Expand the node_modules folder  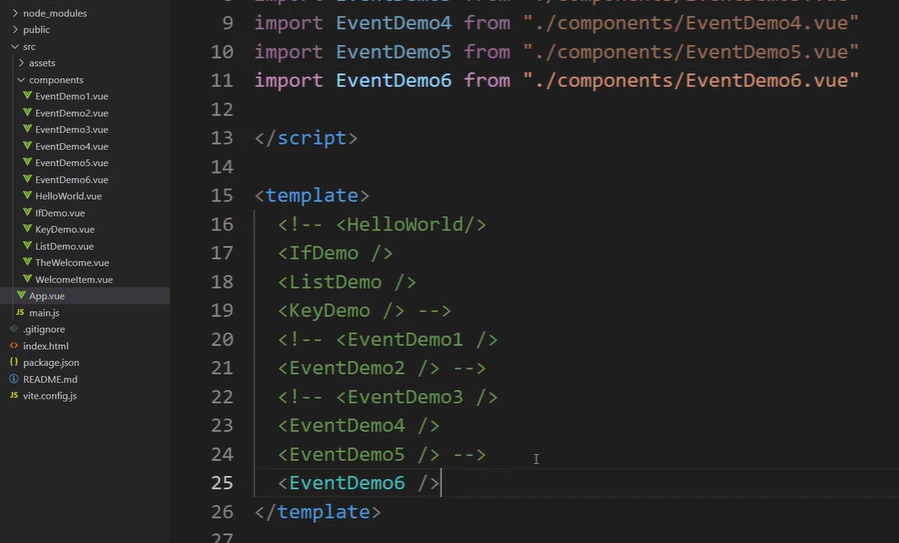click(x=15, y=13)
